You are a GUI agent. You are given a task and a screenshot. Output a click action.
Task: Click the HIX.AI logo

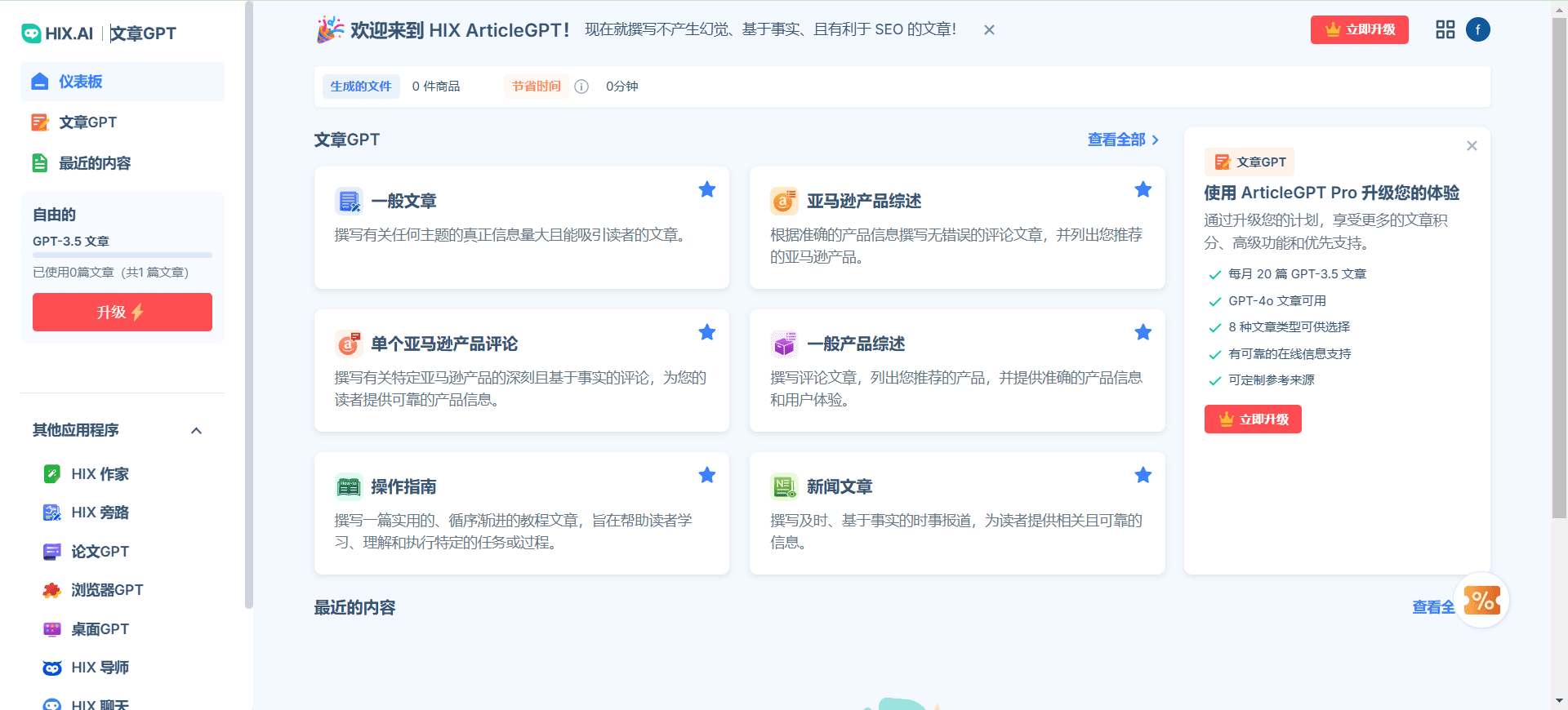click(x=57, y=33)
